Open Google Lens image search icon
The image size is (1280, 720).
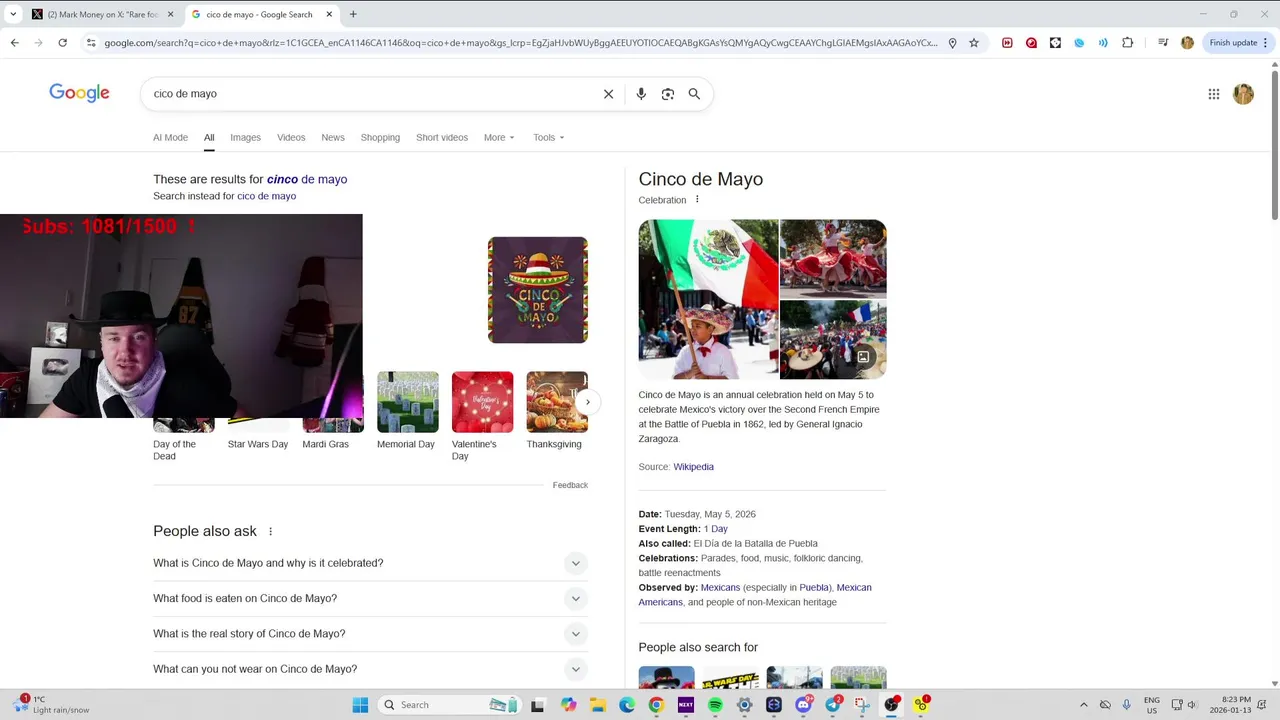coord(667,94)
